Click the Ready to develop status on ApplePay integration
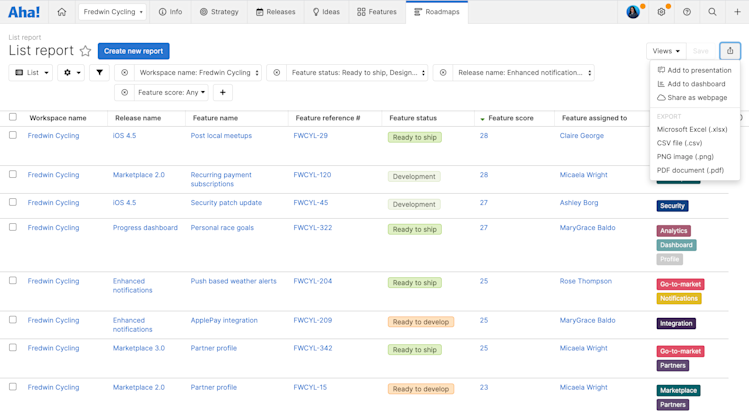749x413 pixels. click(421, 322)
